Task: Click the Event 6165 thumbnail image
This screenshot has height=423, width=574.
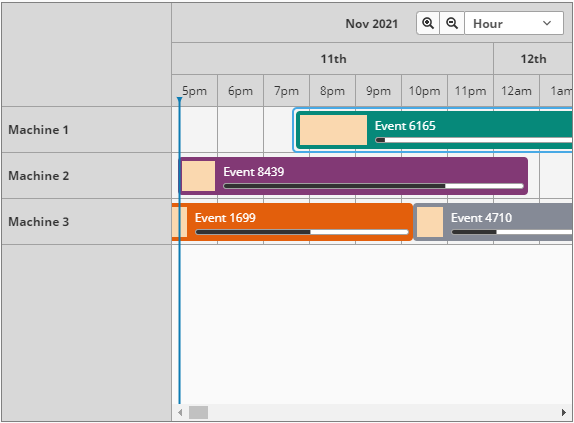Action: (333, 130)
